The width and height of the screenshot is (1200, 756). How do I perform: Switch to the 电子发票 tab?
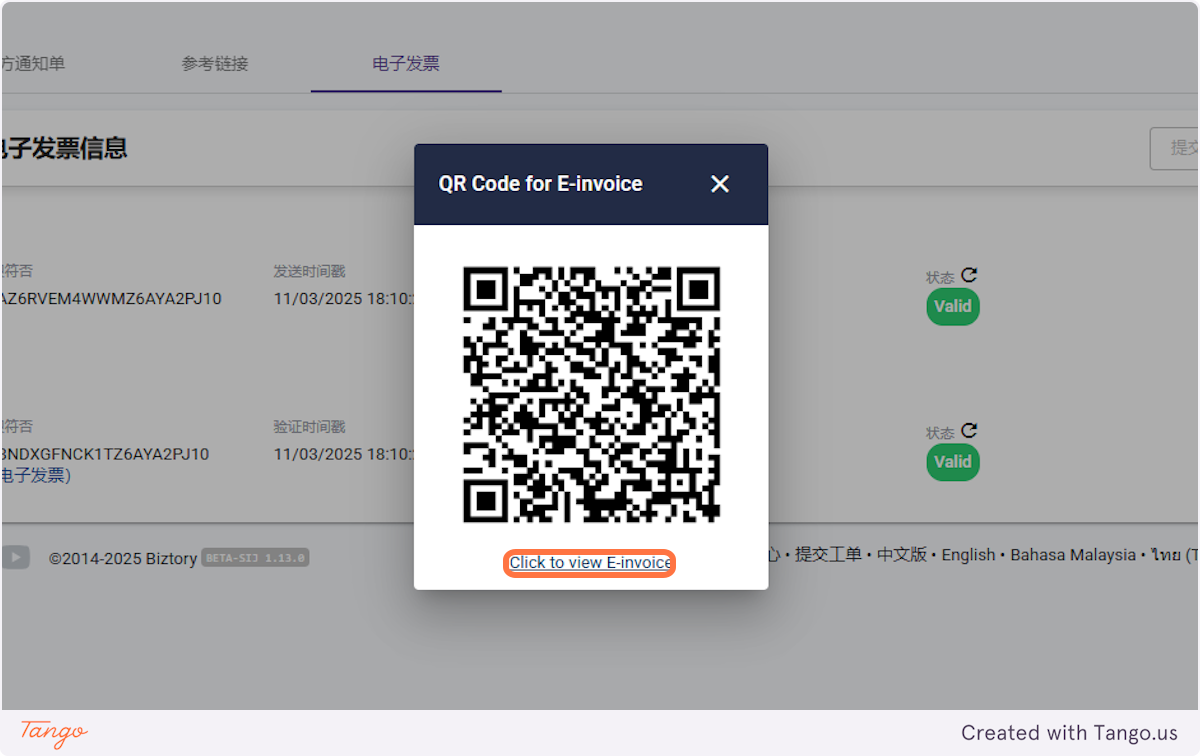click(406, 64)
